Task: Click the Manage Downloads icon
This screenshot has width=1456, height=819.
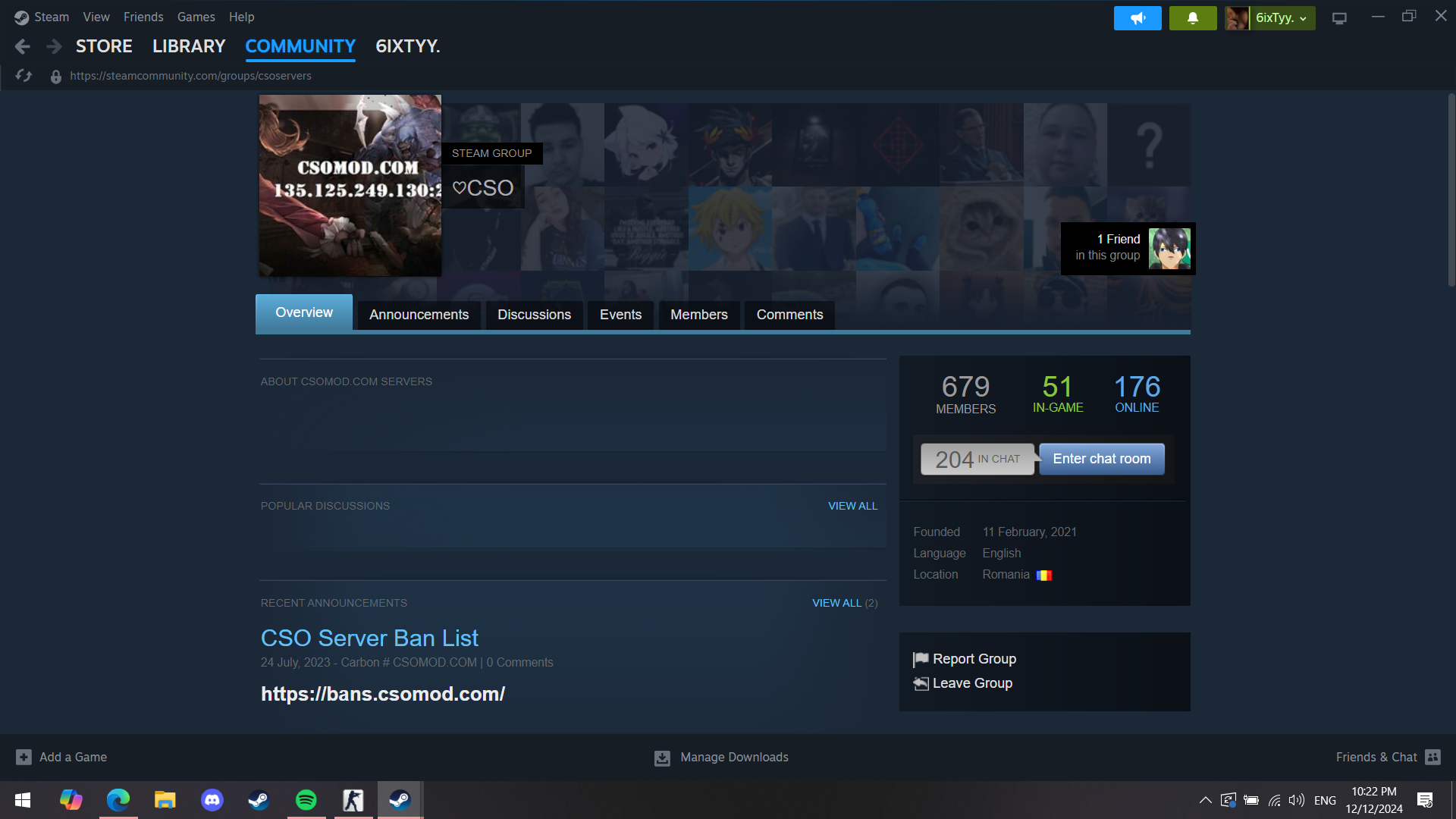Action: click(x=662, y=758)
